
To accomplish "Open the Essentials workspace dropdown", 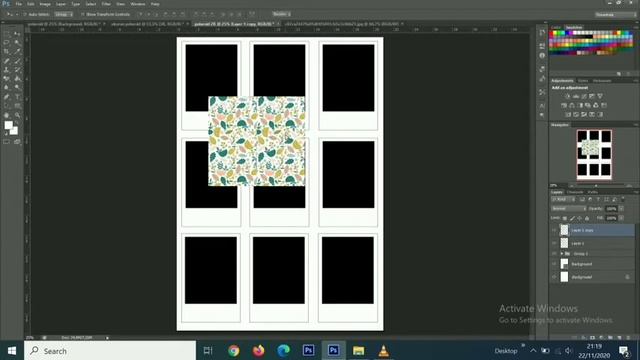I will [615, 15].
